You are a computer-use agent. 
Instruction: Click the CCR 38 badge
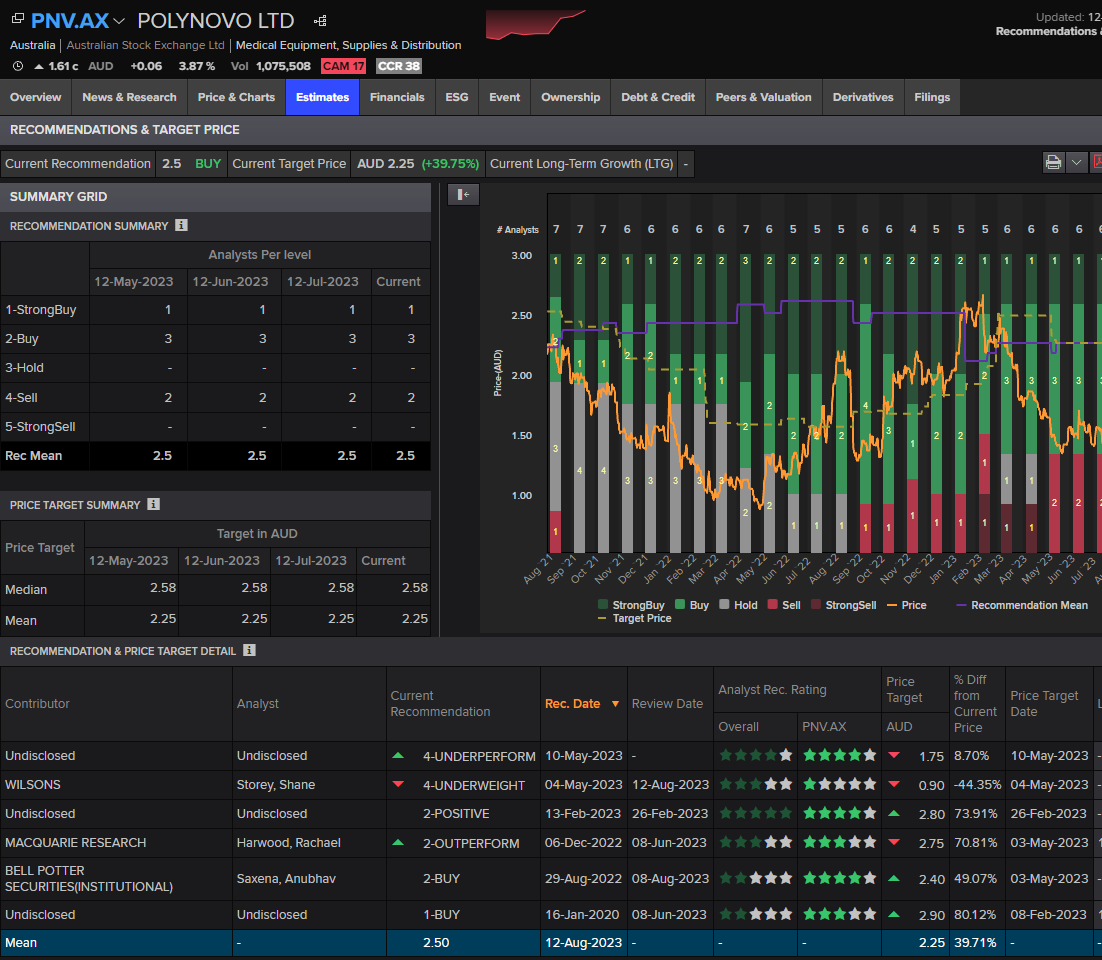coord(398,66)
